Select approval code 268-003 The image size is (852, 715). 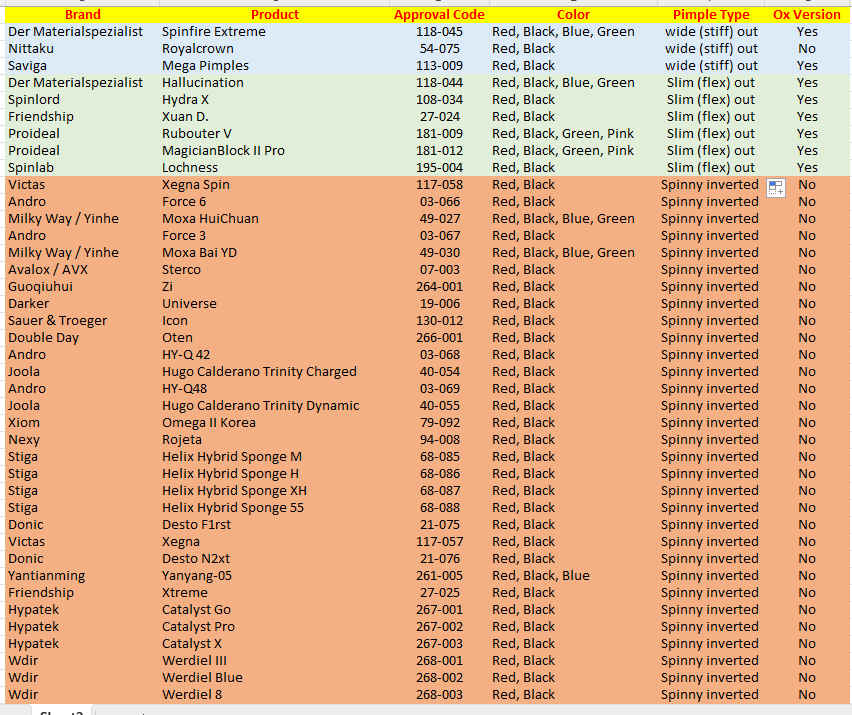click(x=439, y=694)
